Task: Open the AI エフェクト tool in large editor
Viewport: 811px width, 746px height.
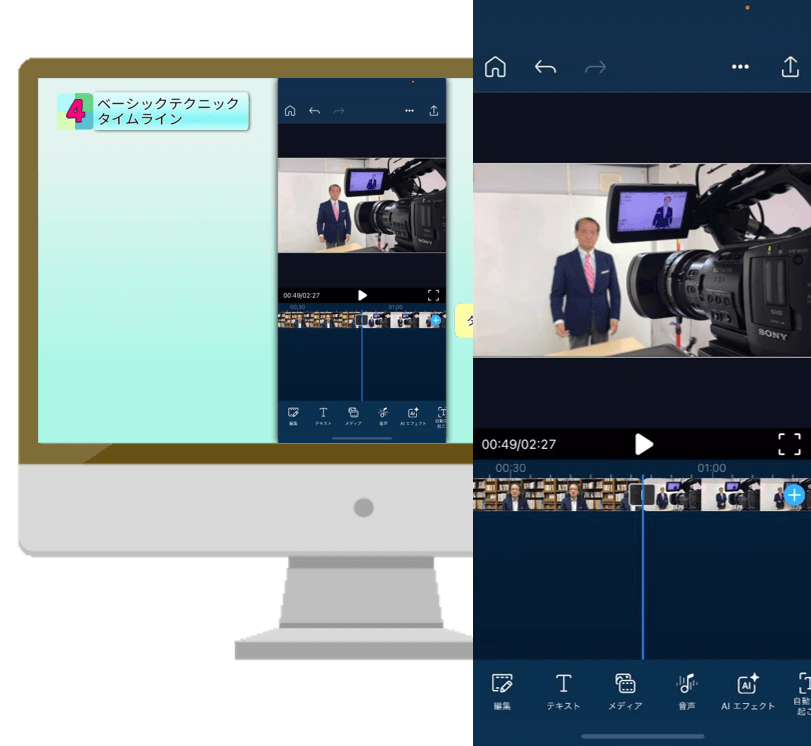Action: pos(748,692)
